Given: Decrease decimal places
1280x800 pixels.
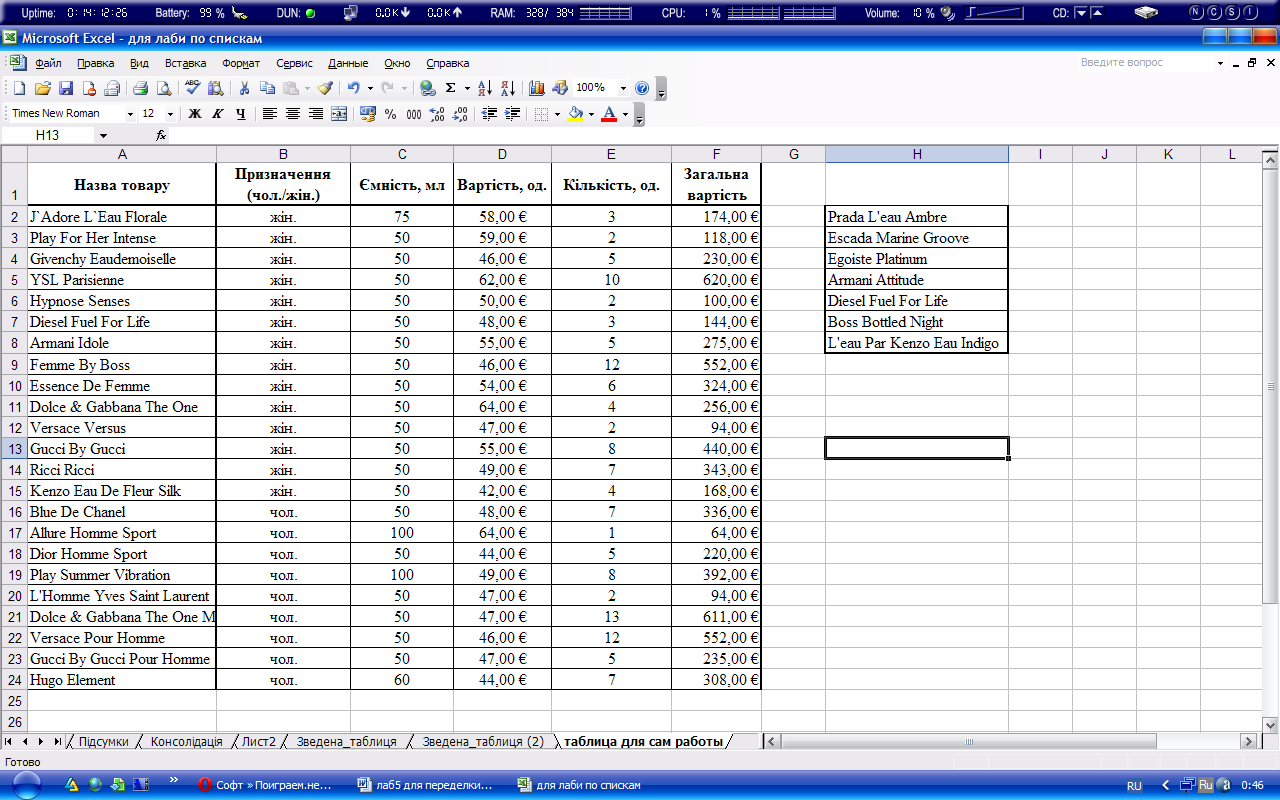Looking at the screenshot, I should coord(460,114).
